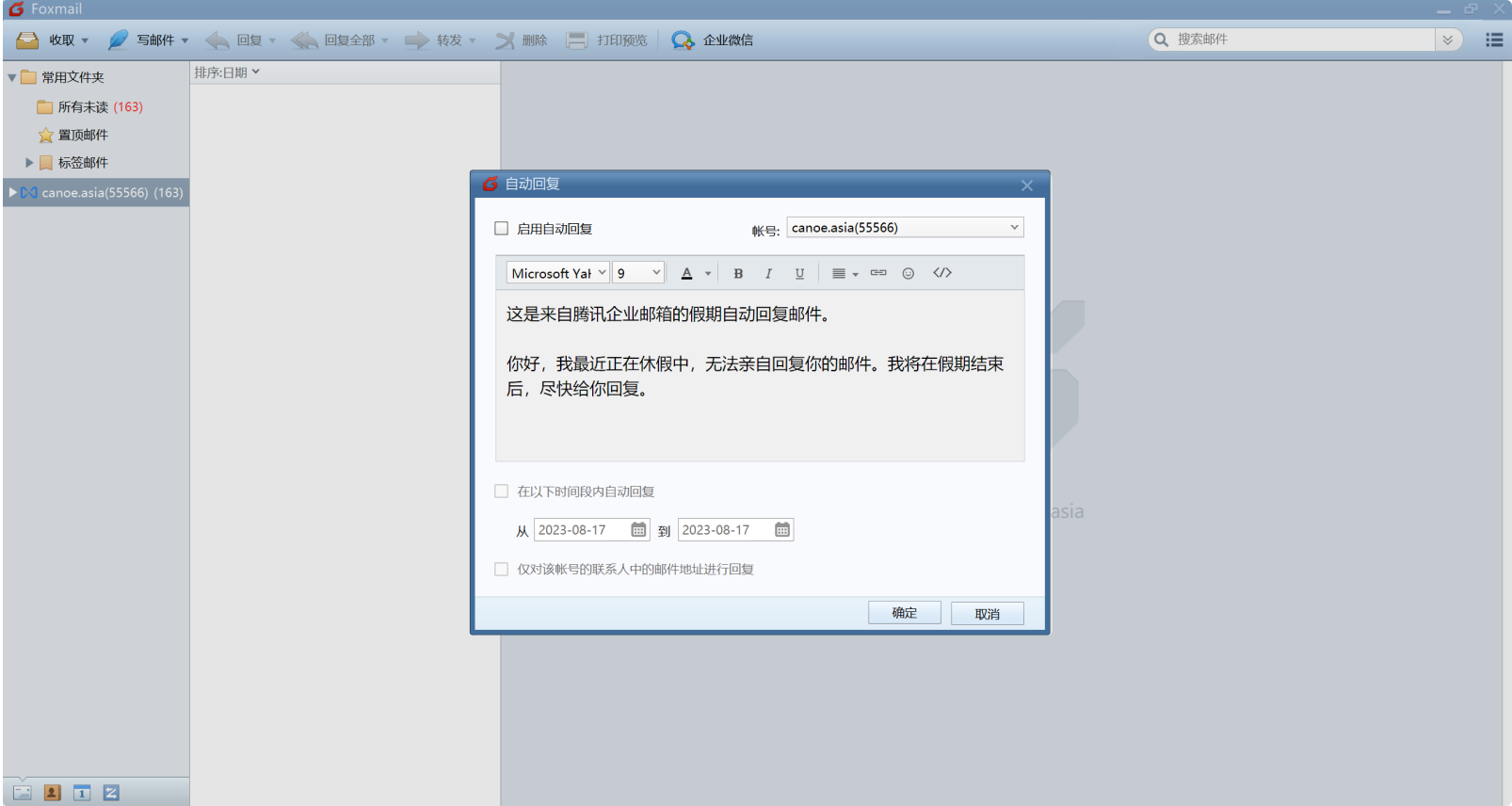The width and height of the screenshot is (1512, 806).
Task: Open calendar view in bottom bar
Action: 82,793
